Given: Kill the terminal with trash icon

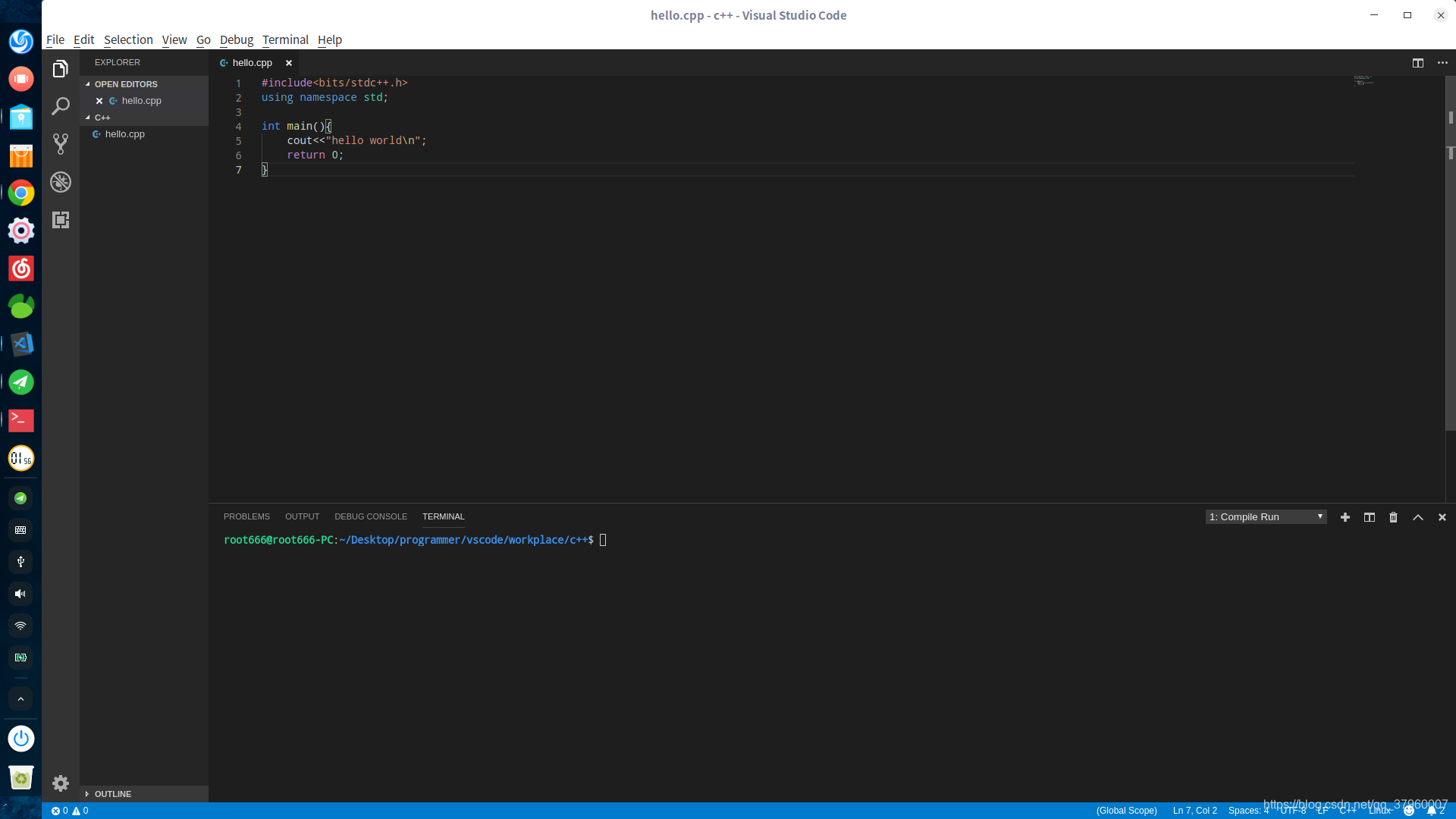Looking at the screenshot, I should point(1393,517).
